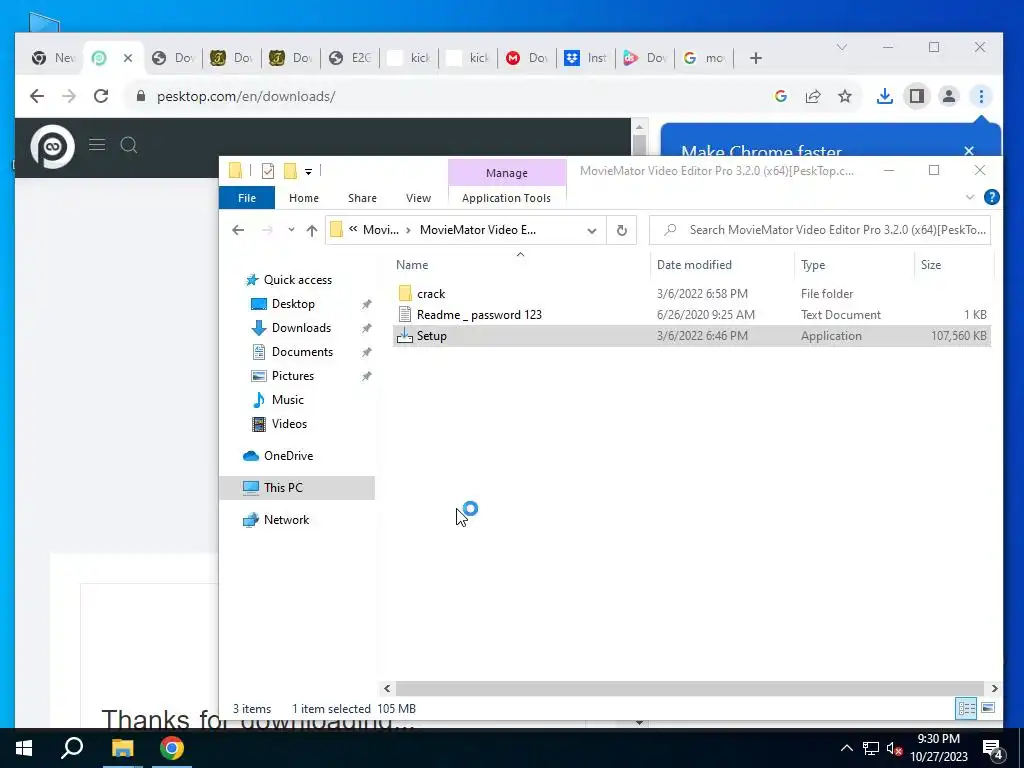Click Explorer horizontal scrollbar right arrow
Viewport: 1024px width, 768px height.
[x=994, y=688]
